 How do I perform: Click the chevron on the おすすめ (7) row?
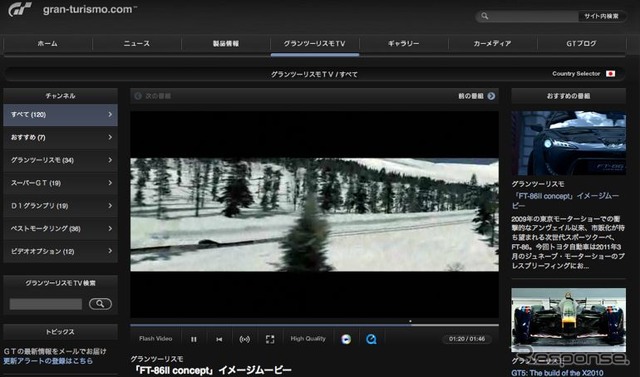[x=110, y=137]
